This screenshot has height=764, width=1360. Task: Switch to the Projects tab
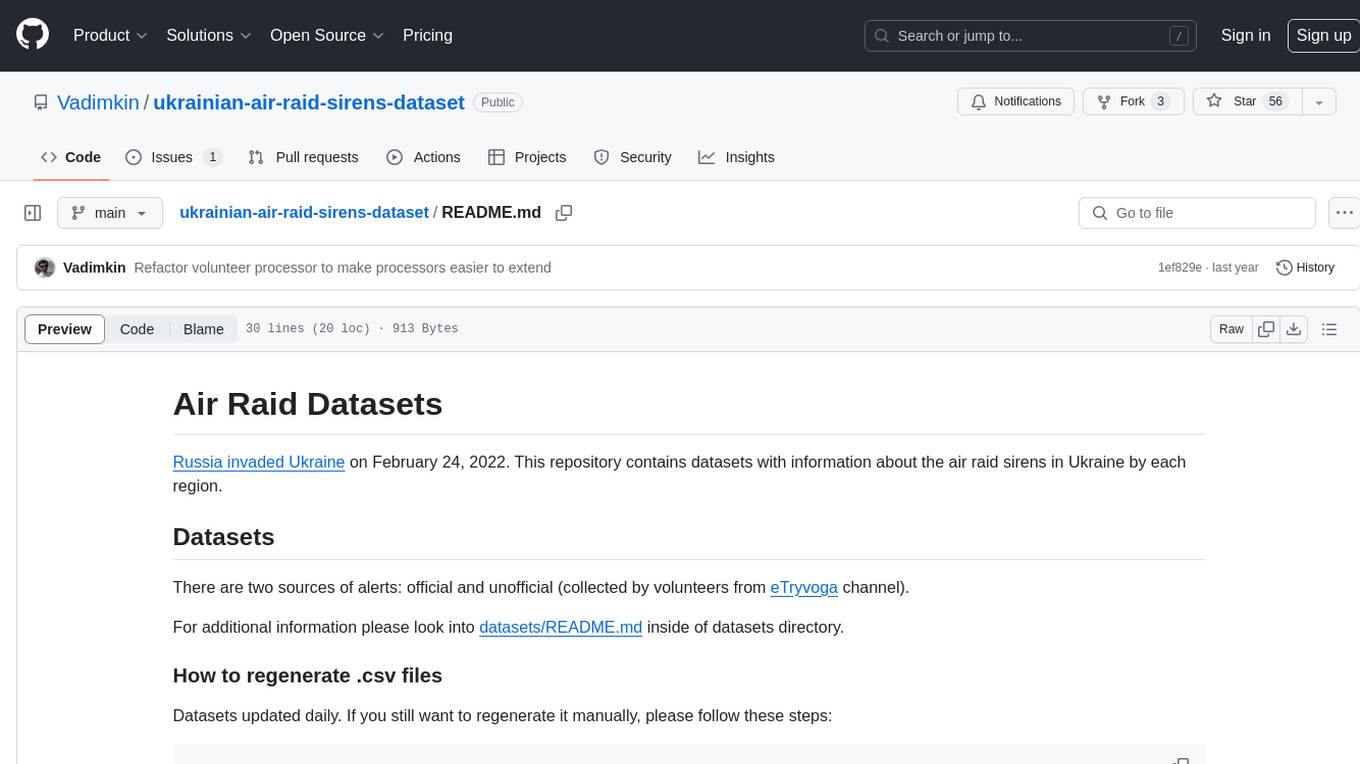(x=527, y=157)
